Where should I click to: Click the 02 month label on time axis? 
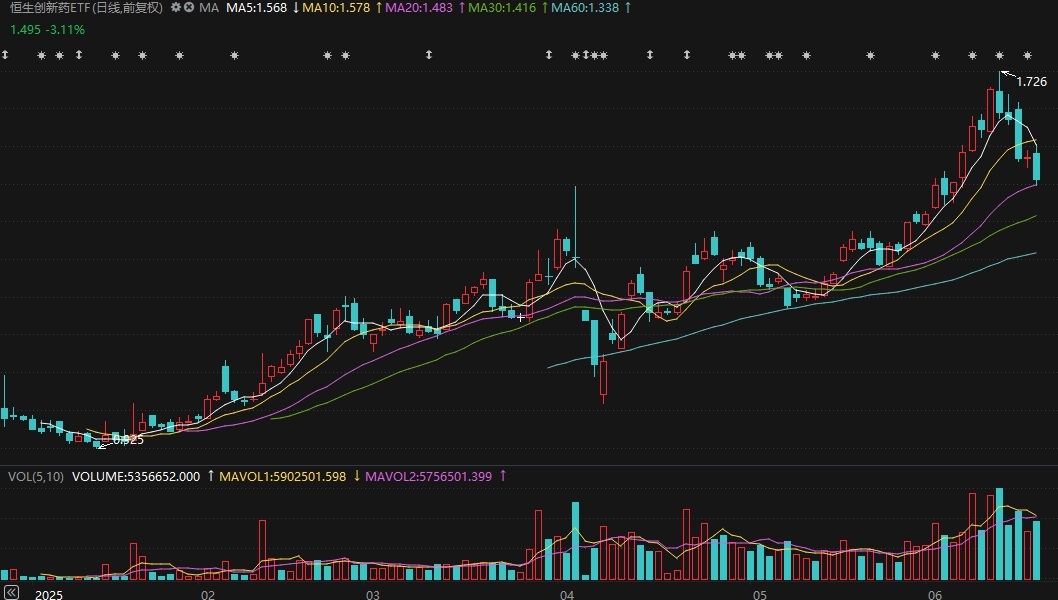pos(208,595)
